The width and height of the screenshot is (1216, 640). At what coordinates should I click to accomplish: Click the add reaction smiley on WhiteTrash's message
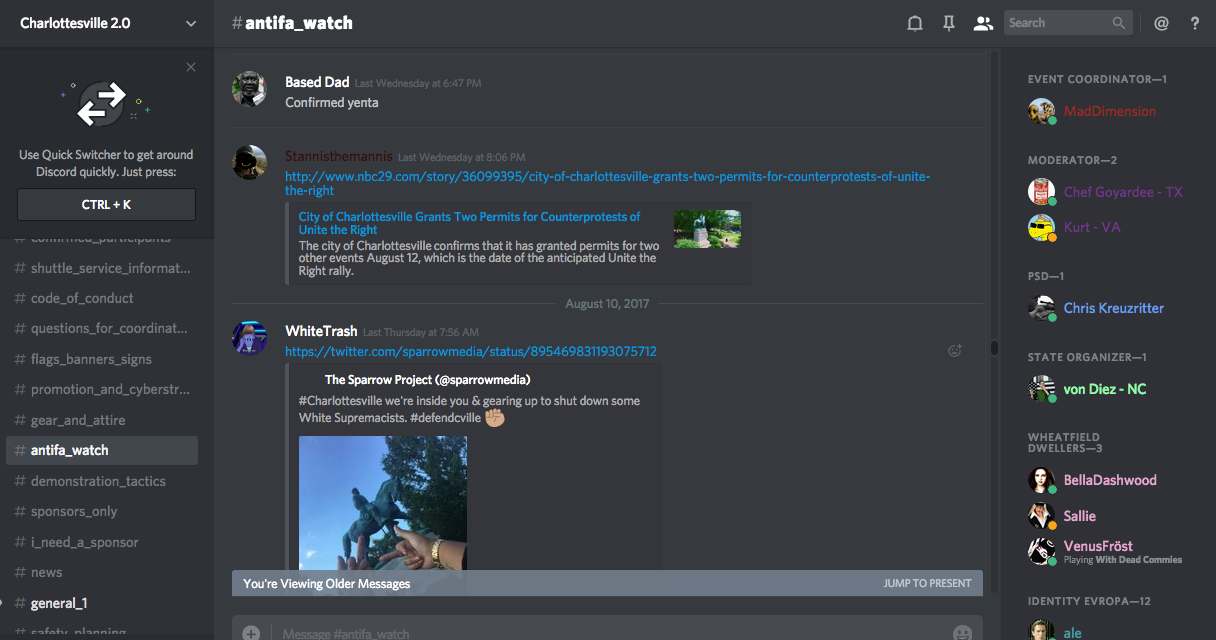tap(954, 351)
